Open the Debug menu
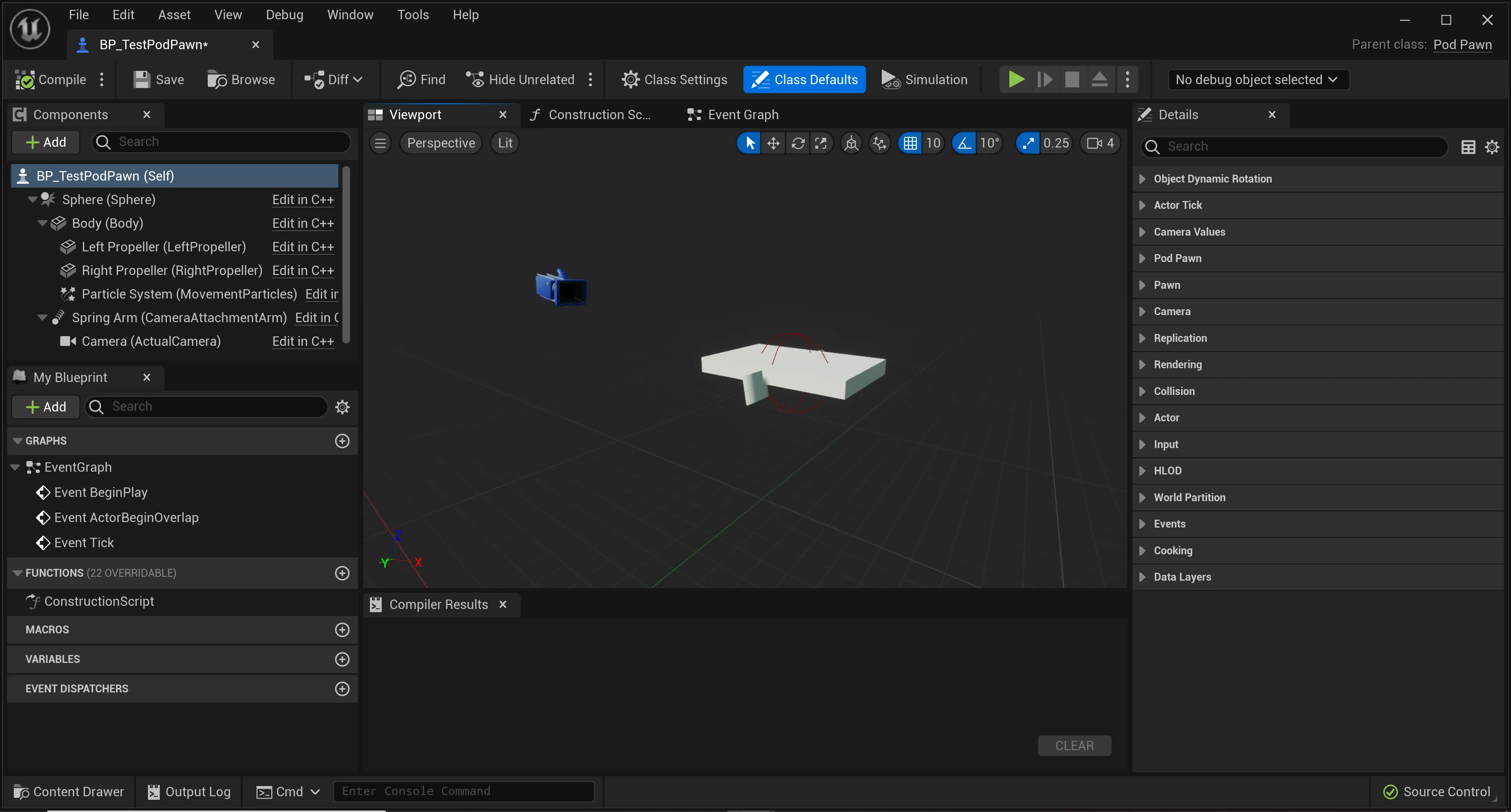This screenshot has height=812, width=1511. point(284,15)
